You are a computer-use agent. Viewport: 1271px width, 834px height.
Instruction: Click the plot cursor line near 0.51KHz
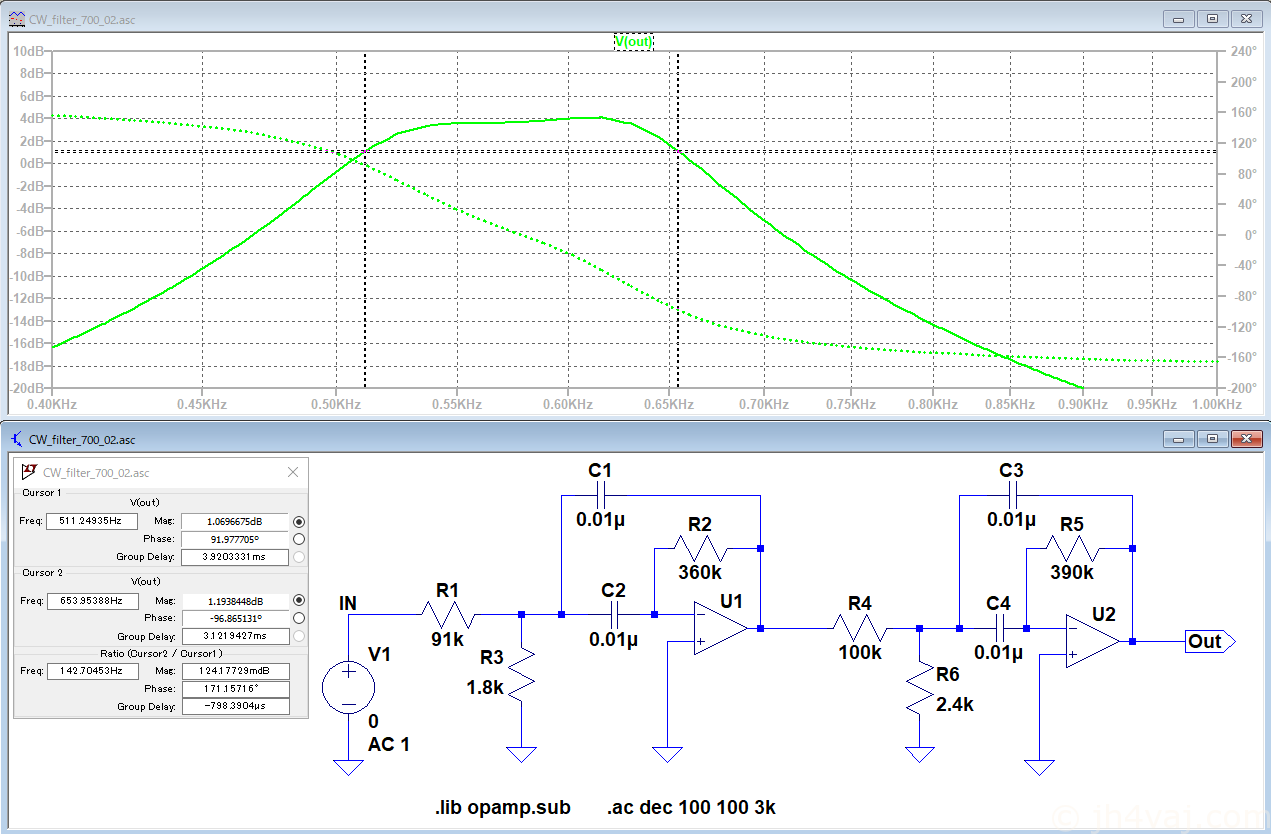tap(365, 220)
